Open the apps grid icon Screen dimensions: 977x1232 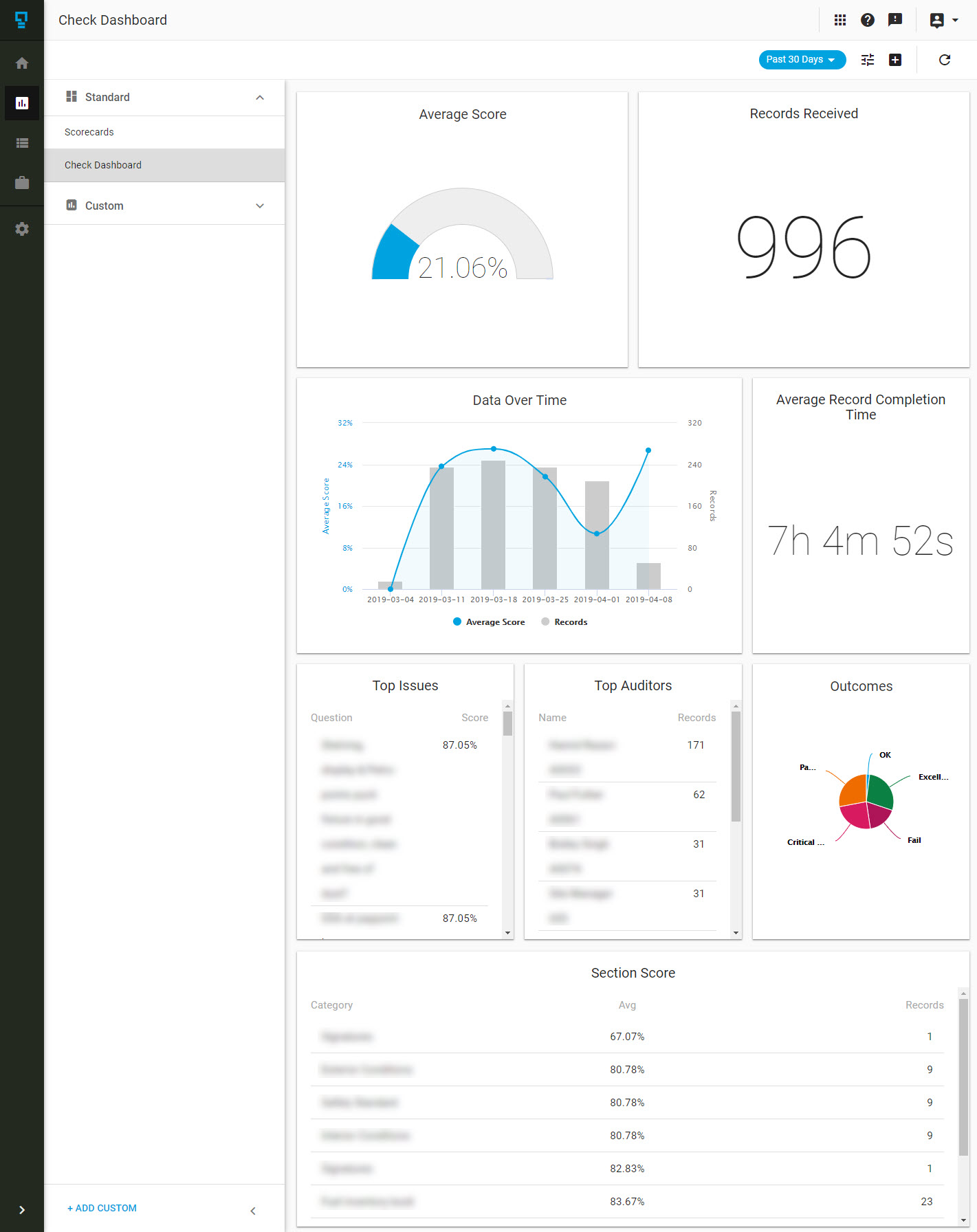tap(840, 20)
